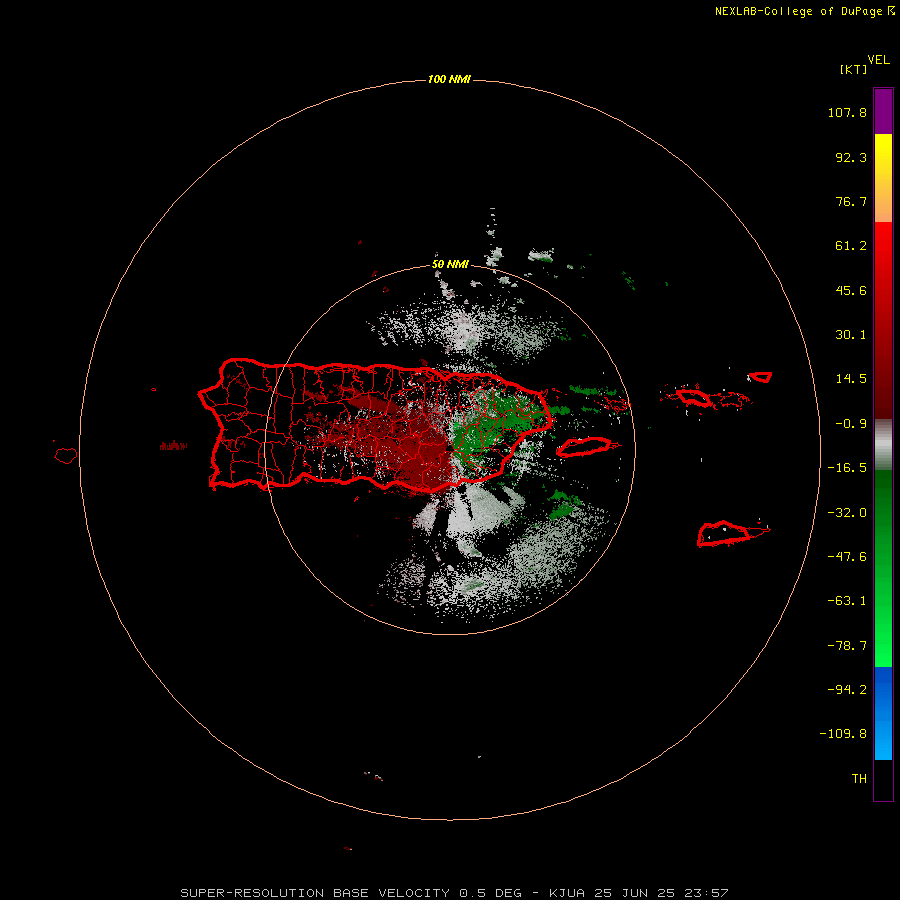Click the 45.6 legend value
The image size is (900, 900).
(851, 290)
